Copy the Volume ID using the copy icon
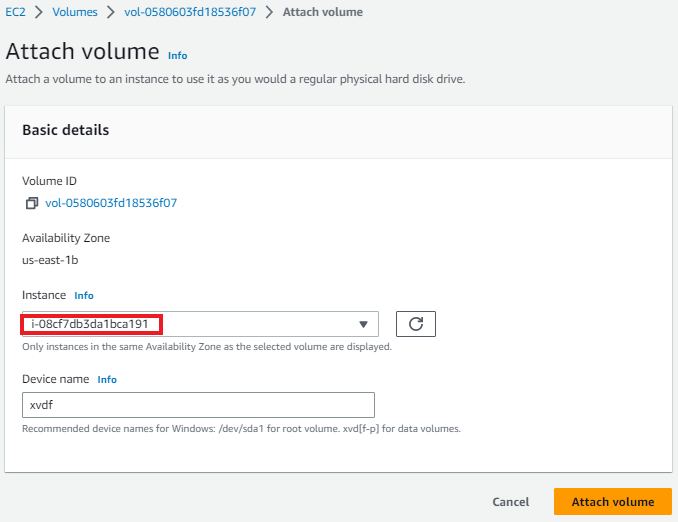678x522 pixels. [32, 203]
